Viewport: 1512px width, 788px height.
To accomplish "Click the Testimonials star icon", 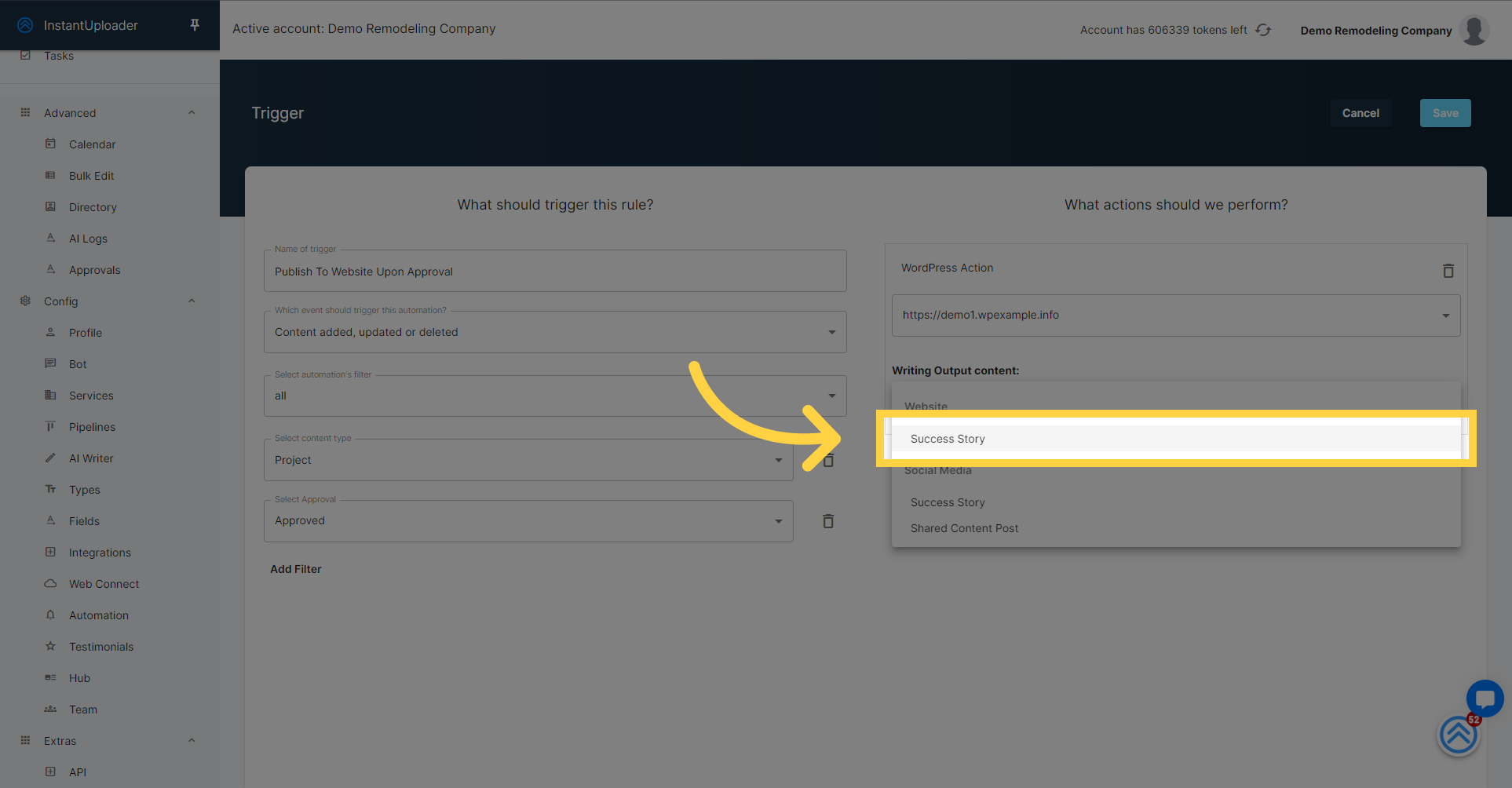I will 50,646.
